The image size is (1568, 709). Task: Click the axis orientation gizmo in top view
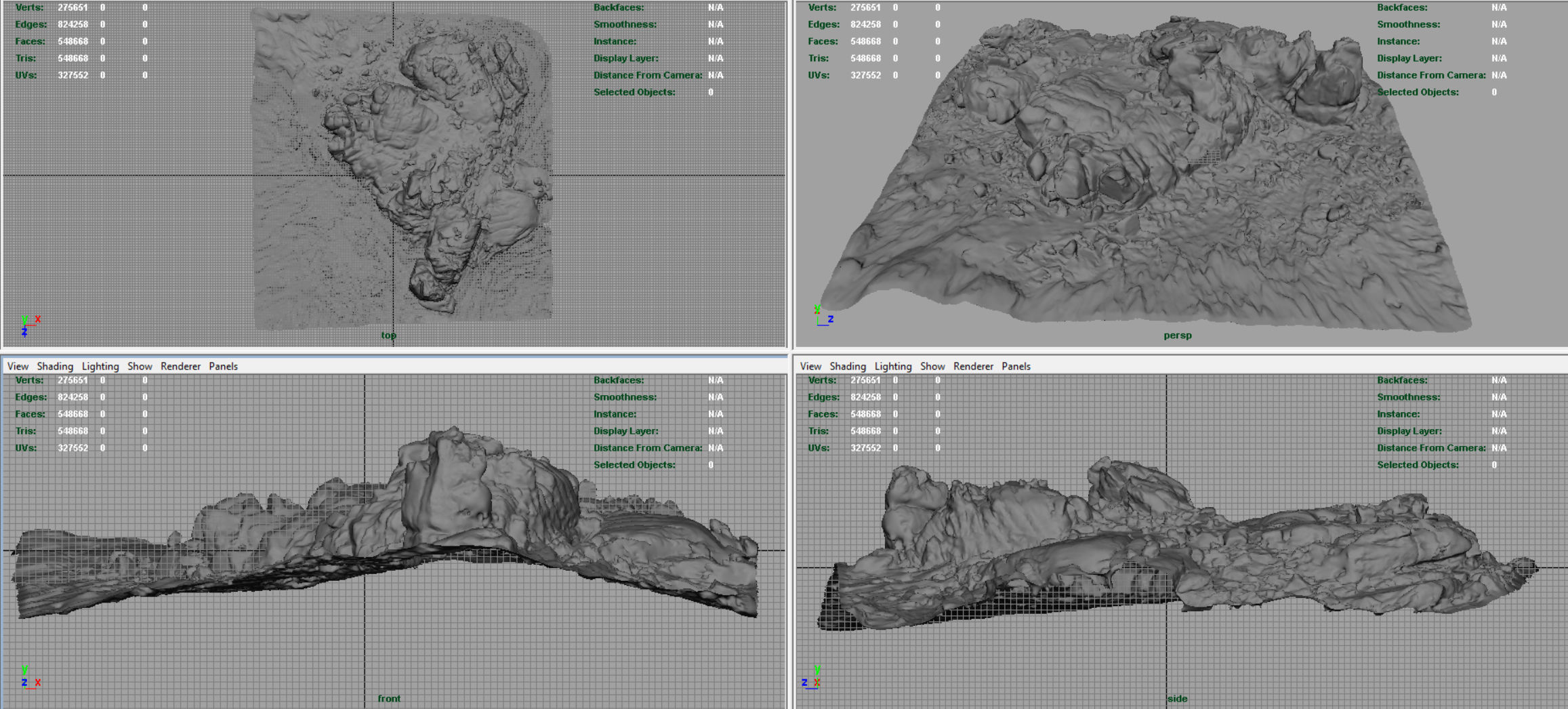point(30,325)
